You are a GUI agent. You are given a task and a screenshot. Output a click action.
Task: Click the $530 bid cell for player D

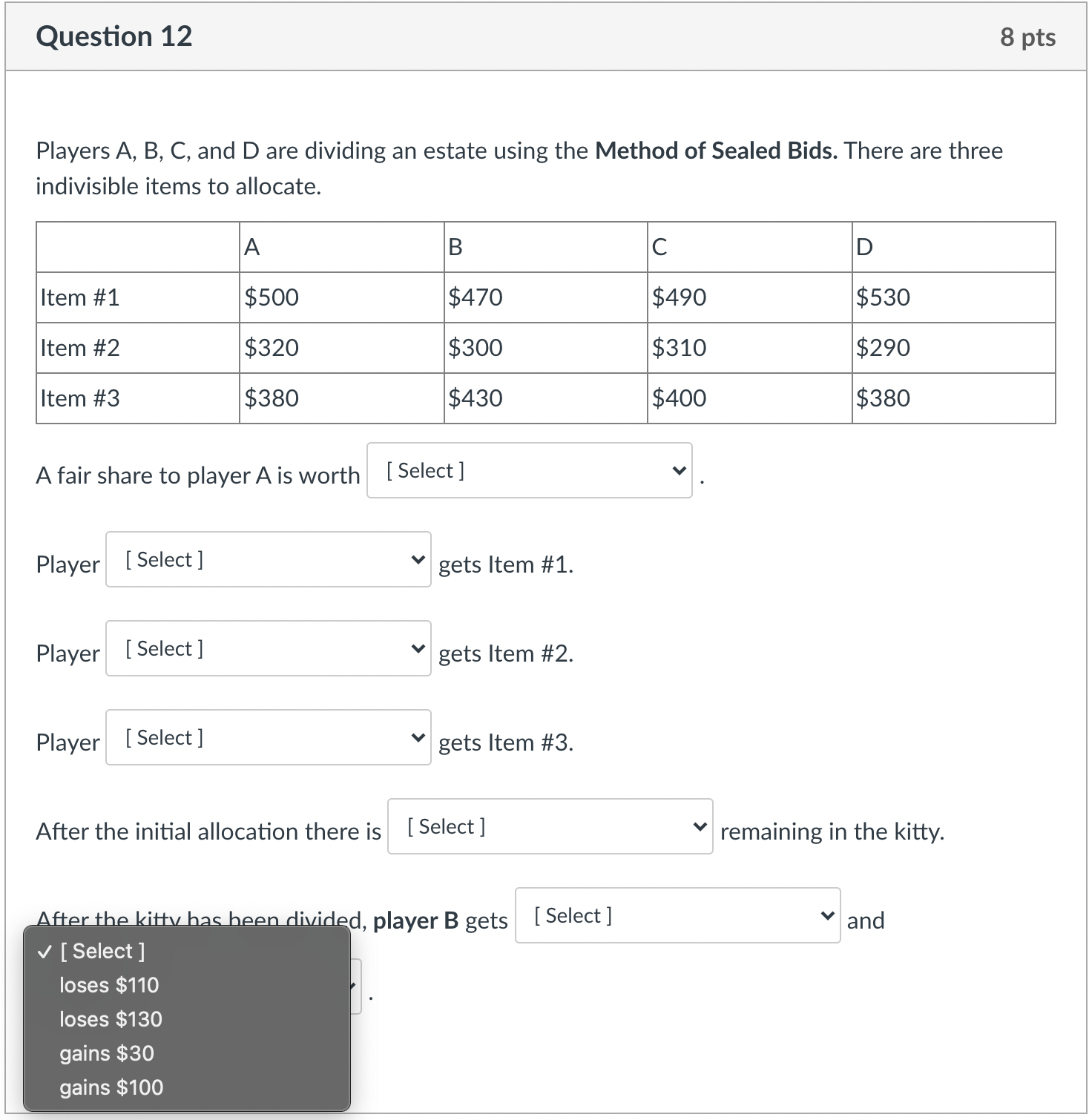883,297
